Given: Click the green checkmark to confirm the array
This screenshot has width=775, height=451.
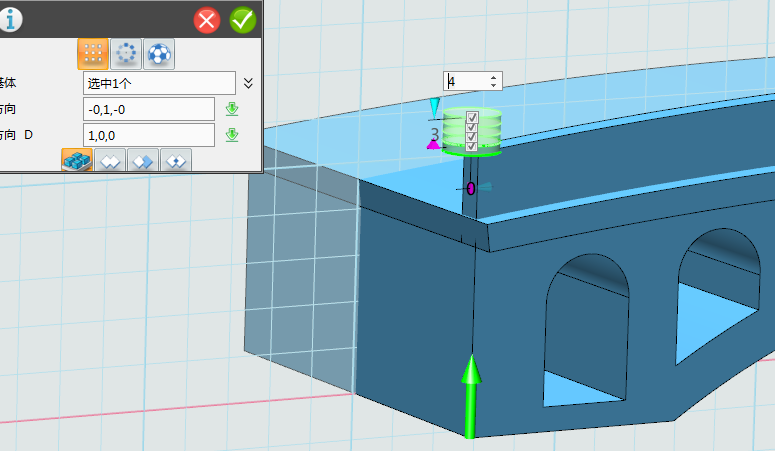Looking at the screenshot, I should click(242, 19).
